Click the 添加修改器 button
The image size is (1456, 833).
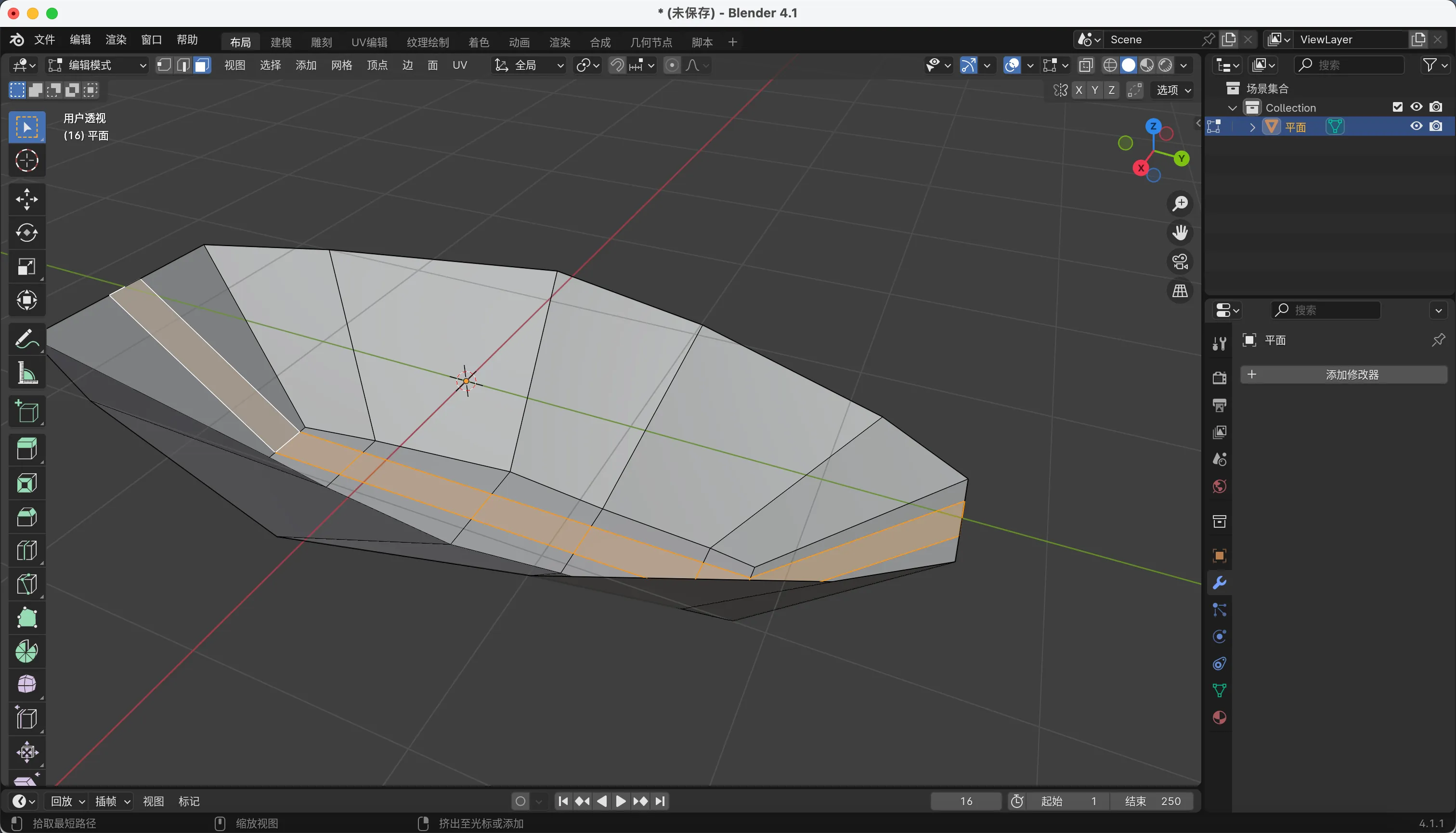pos(1343,375)
